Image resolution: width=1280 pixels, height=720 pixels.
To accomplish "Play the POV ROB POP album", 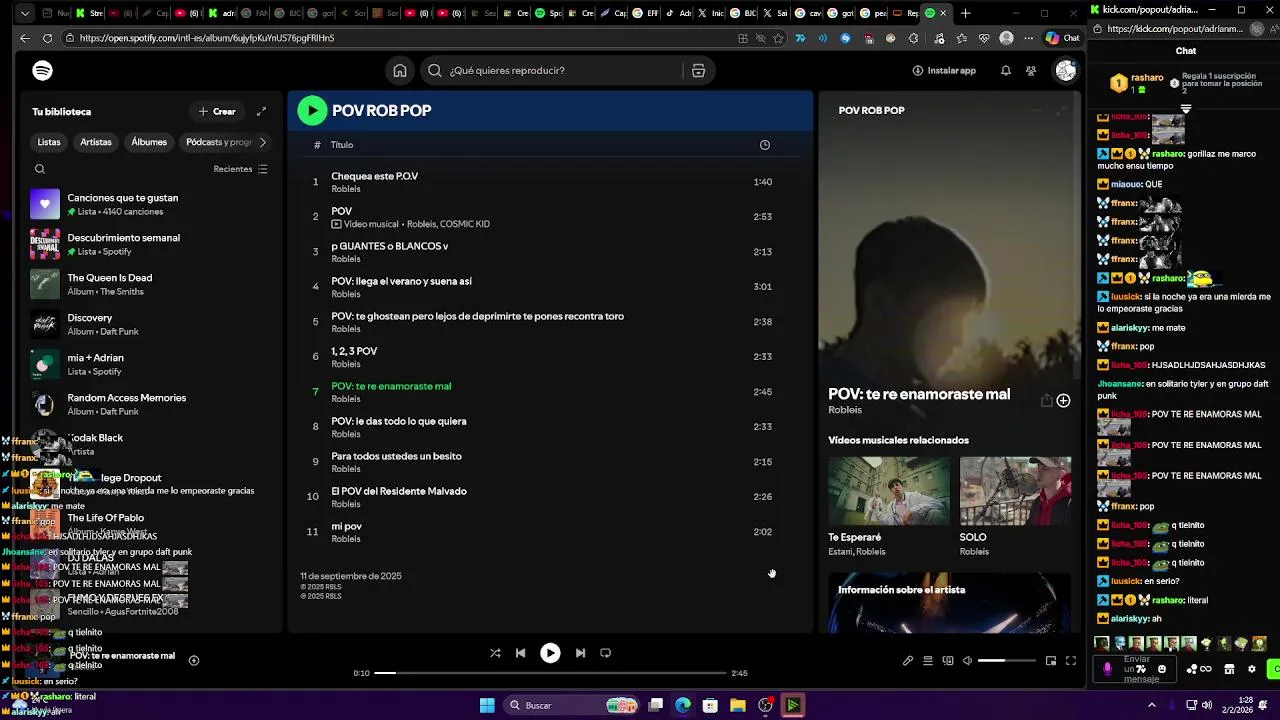I will pos(312,111).
